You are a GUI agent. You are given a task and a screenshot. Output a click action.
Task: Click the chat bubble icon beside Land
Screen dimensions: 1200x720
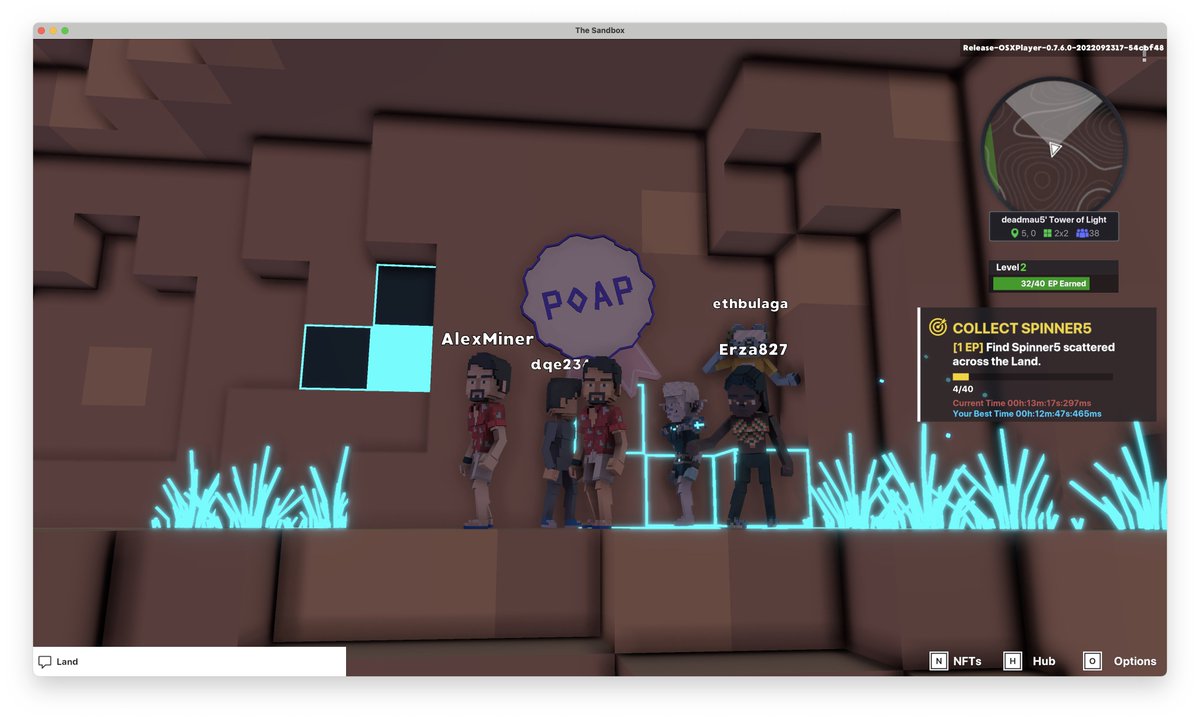point(44,662)
